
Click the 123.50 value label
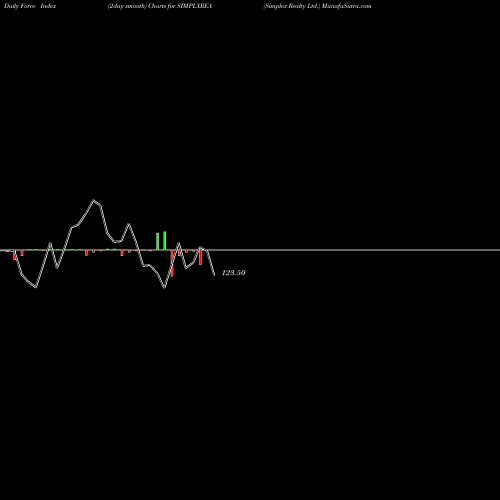click(x=234, y=273)
